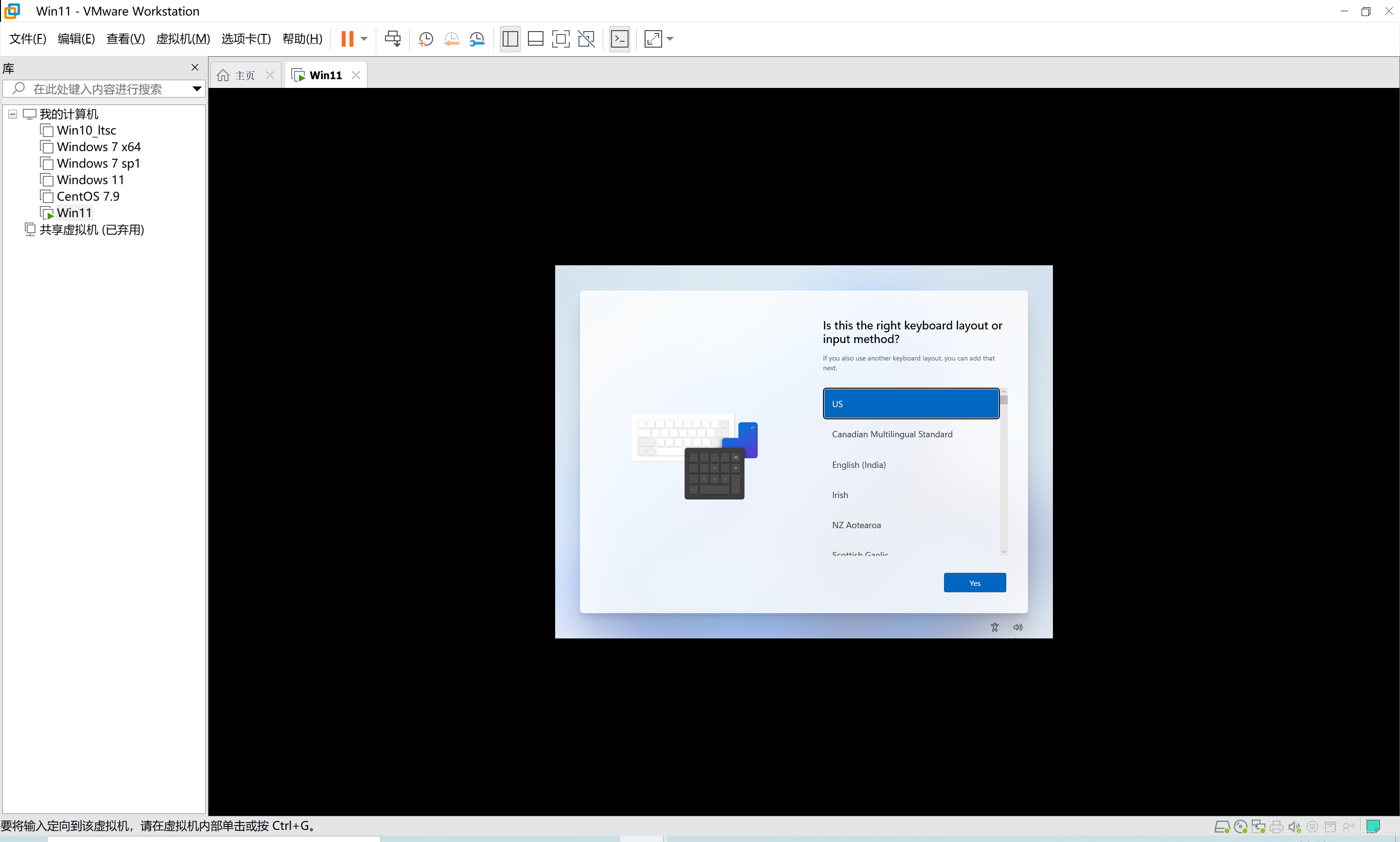The image size is (1400, 842).
Task: Select 我的计算机 in the library
Action: [69, 114]
